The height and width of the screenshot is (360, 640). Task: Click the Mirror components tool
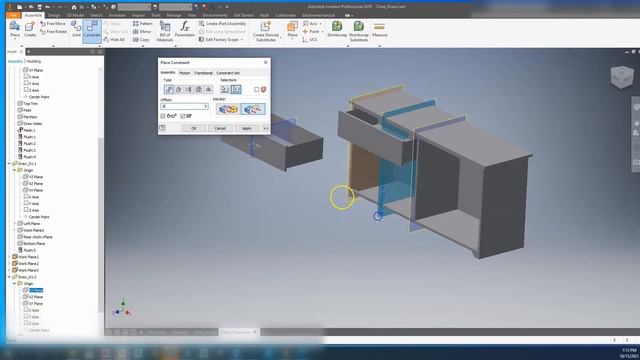142,31
